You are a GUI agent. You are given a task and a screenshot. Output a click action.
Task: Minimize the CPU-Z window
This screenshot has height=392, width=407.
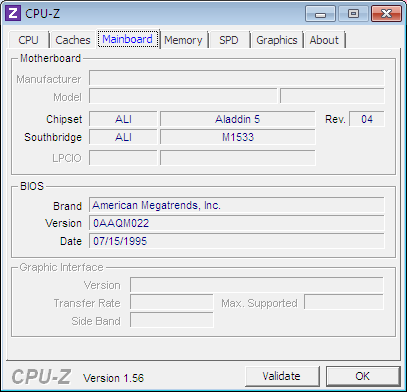click(x=320, y=14)
